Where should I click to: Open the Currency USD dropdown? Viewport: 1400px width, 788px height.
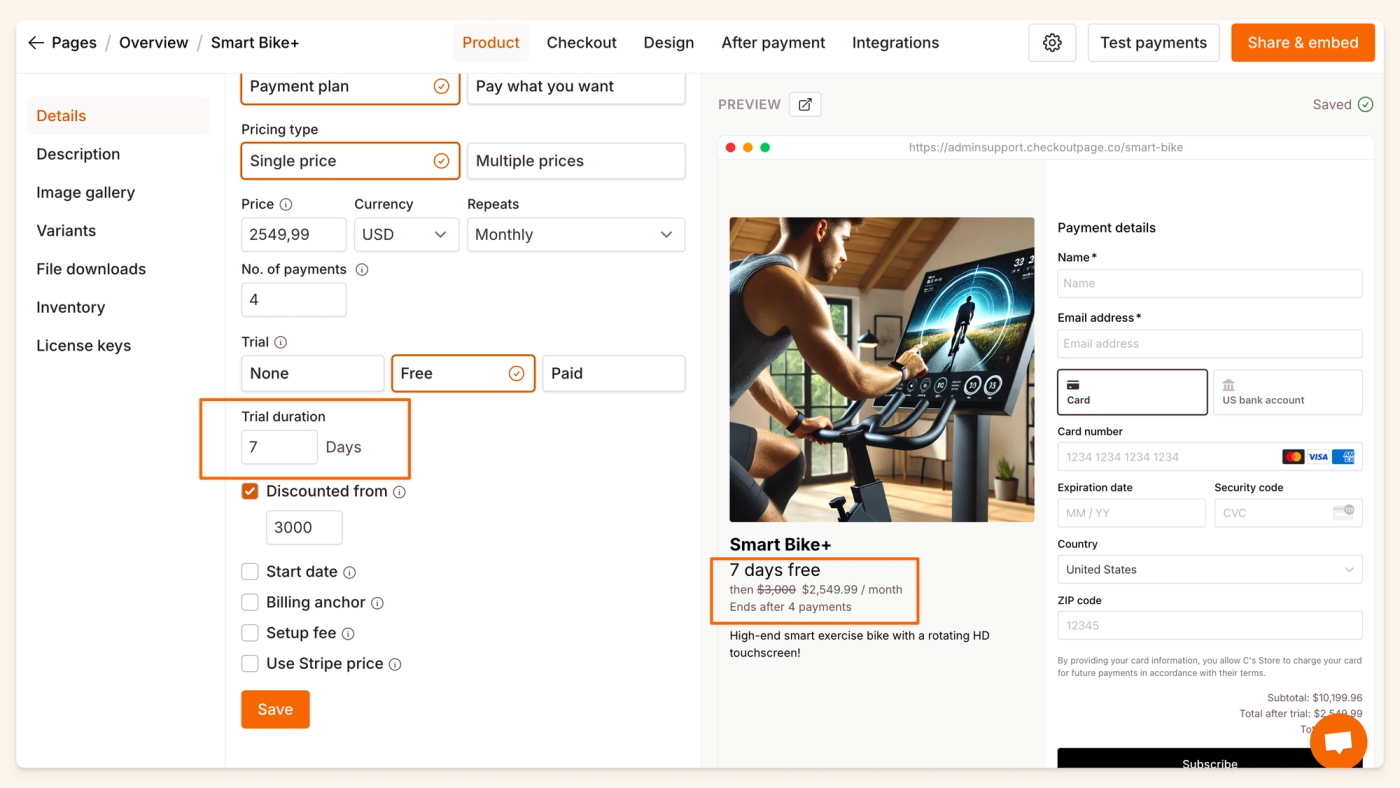[x=406, y=234]
